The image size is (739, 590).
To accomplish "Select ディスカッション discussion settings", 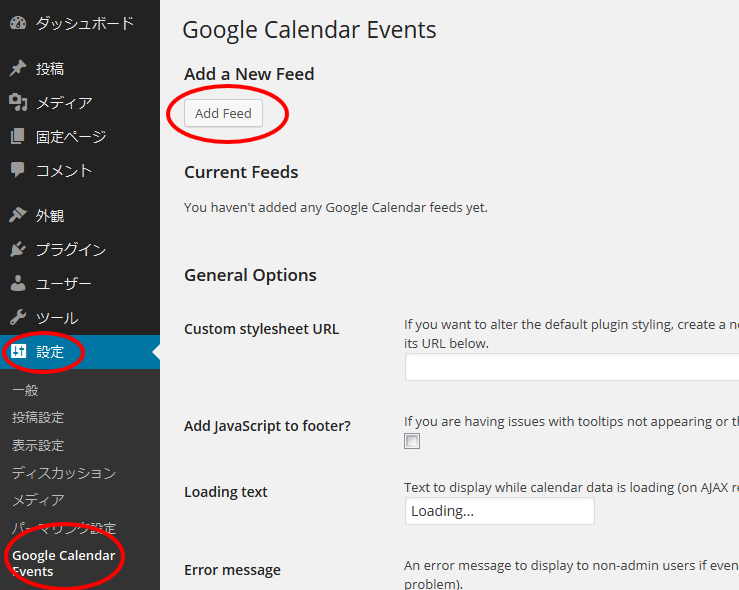I will coord(64,473).
